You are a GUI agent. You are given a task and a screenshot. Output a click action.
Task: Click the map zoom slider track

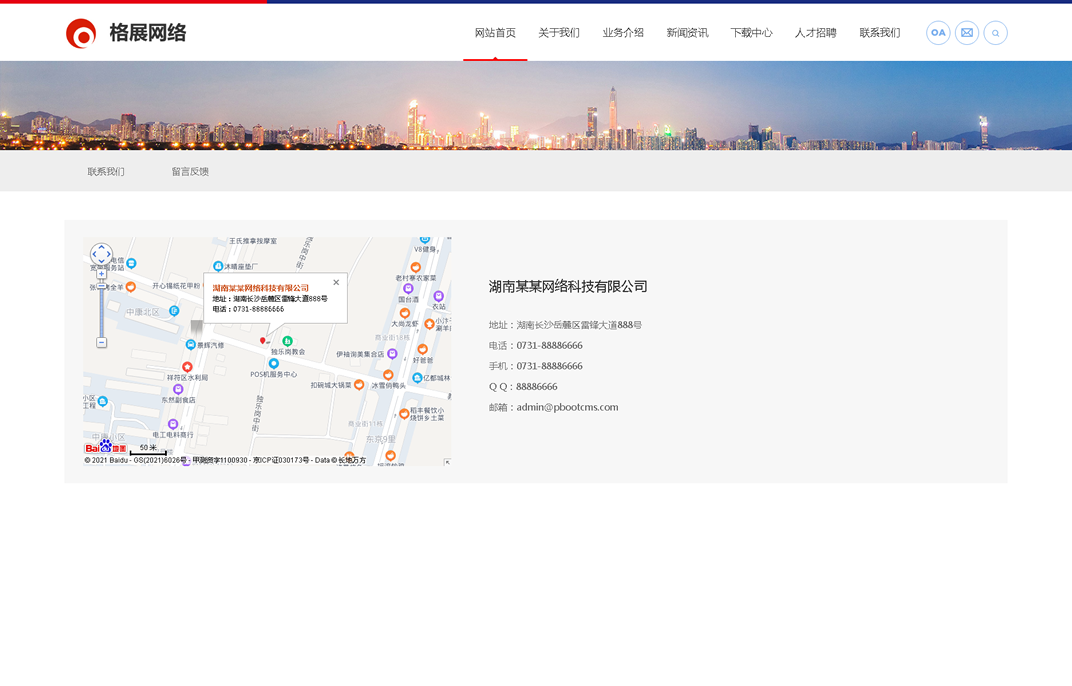pos(101,308)
